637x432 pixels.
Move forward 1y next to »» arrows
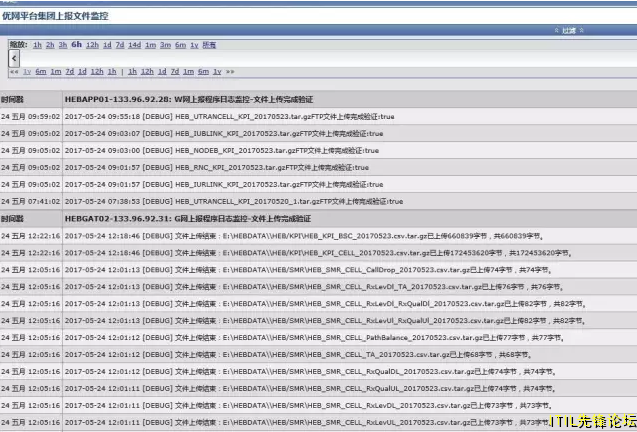(217, 72)
